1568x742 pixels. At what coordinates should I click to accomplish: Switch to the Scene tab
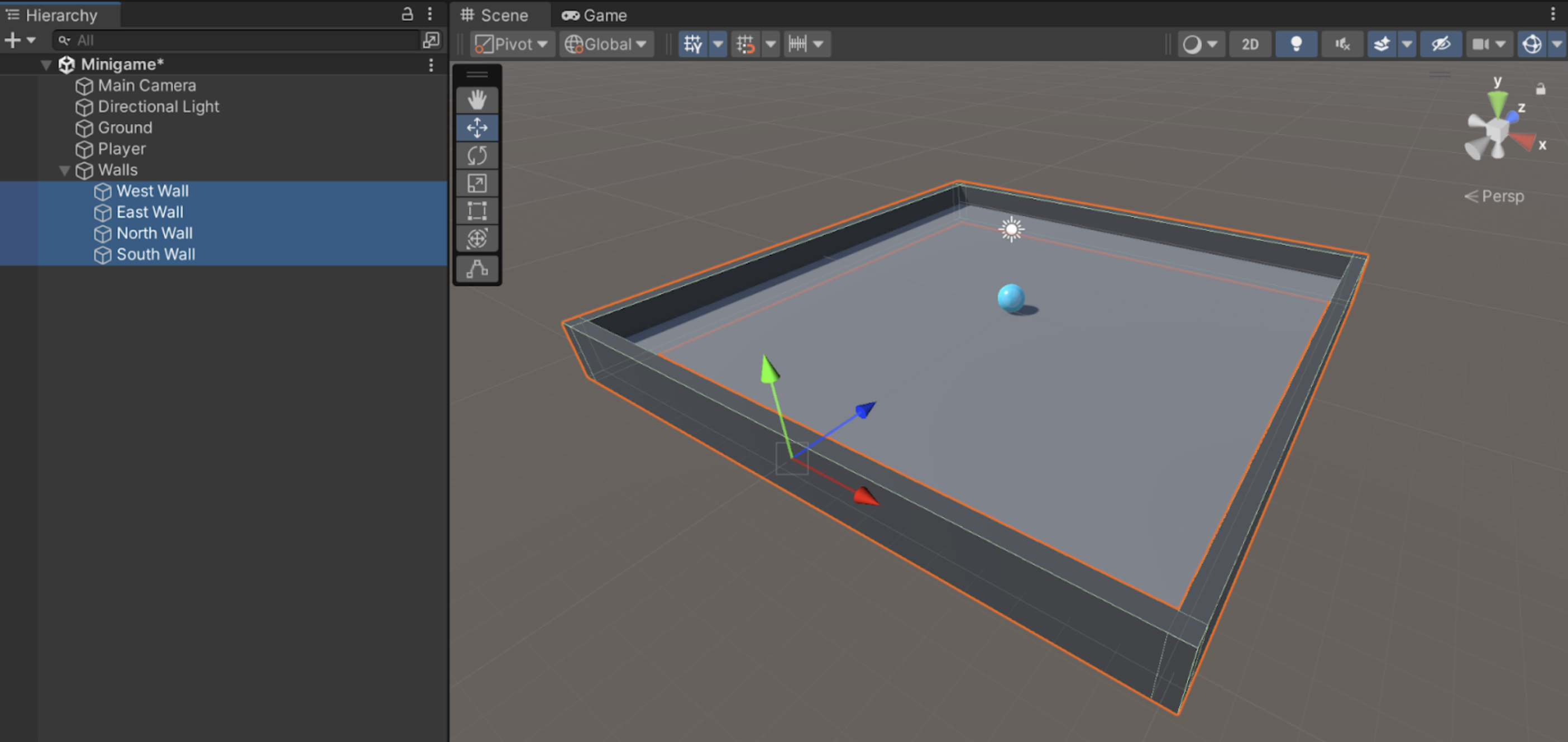(x=495, y=15)
